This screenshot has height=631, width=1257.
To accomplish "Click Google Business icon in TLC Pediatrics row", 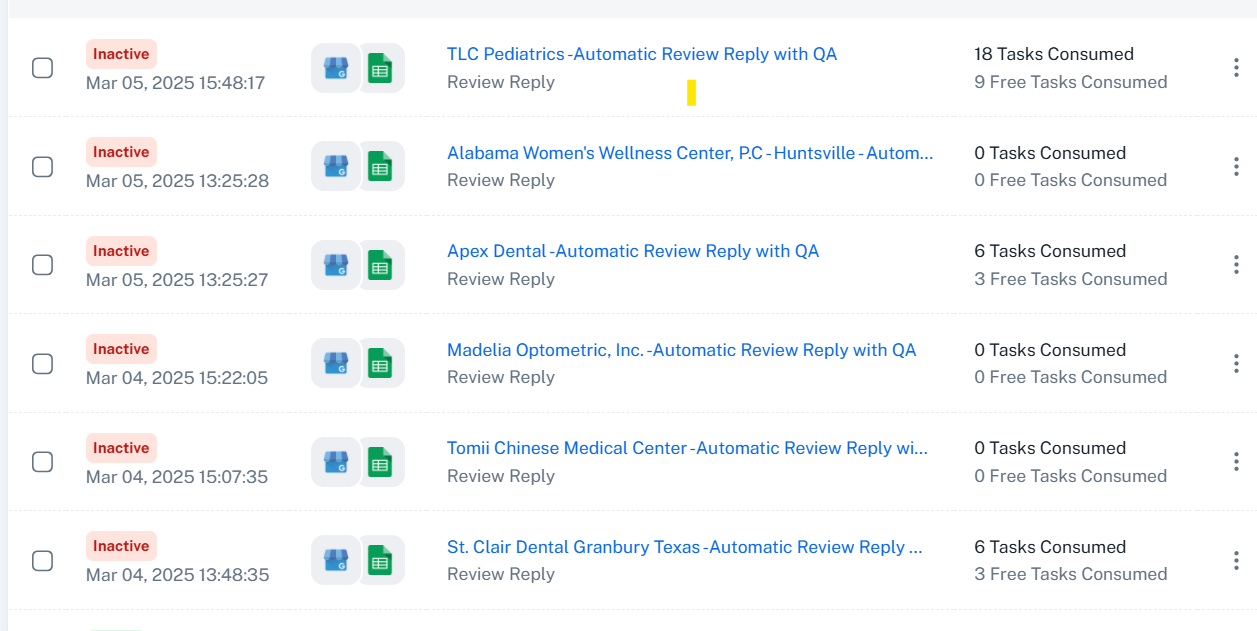I will pyautogui.click(x=335, y=68).
